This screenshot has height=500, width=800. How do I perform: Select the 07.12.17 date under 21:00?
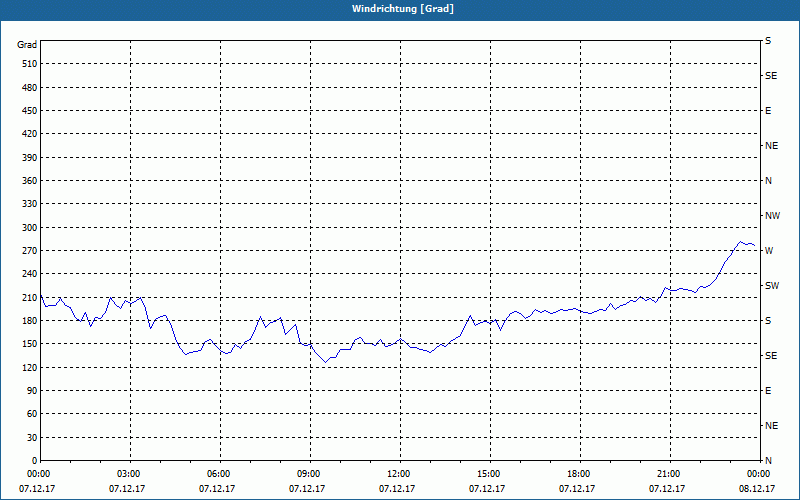pyautogui.click(x=667, y=489)
